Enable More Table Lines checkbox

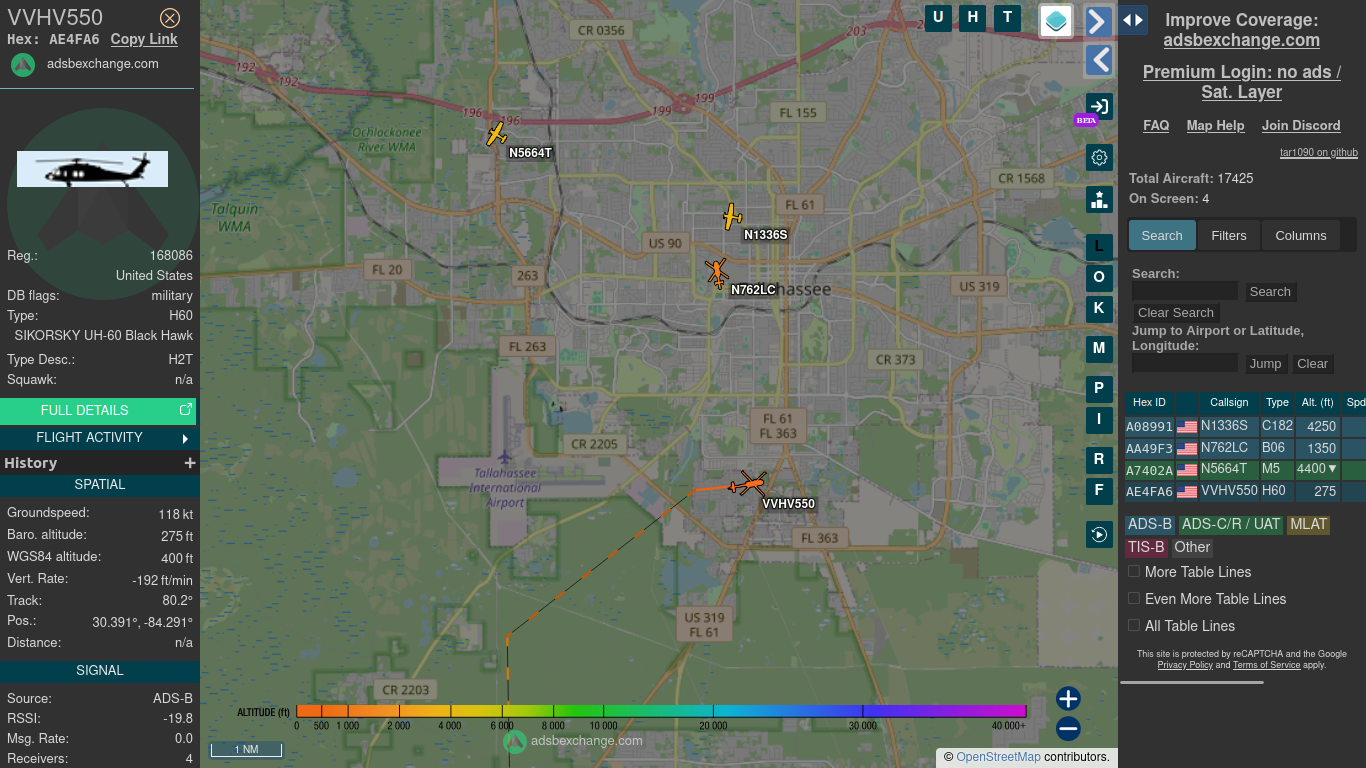(1134, 571)
